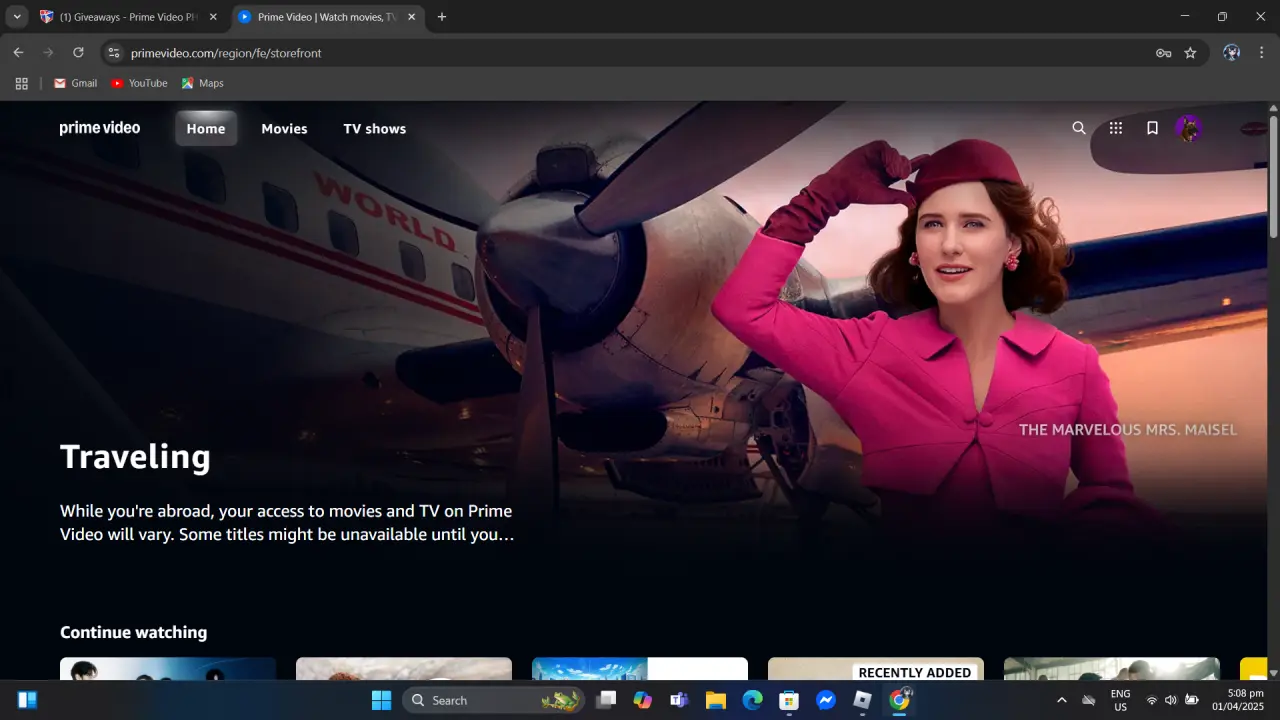This screenshot has width=1280, height=720.
Task: Open the YouTube bookmark
Action: pos(139,83)
